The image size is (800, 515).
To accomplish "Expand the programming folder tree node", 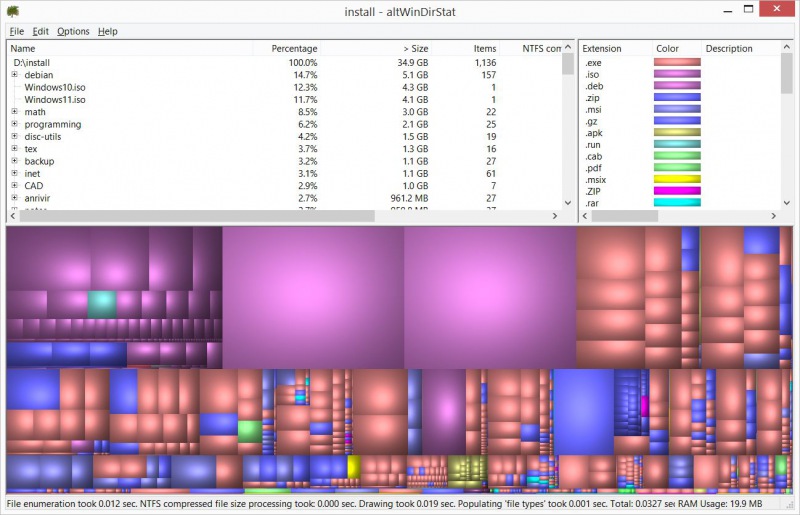I will coord(14,124).
